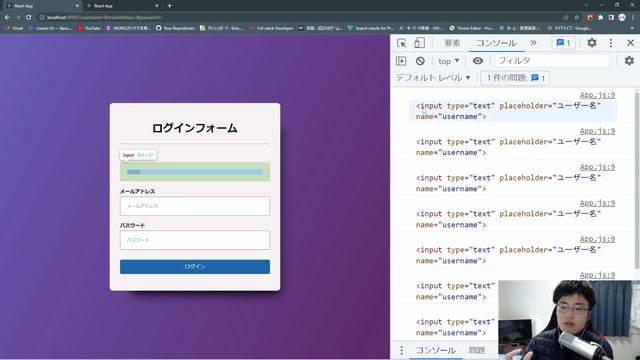Open the Chrome three-dot menu
This screenshot has width=640, height=360.
633,18
